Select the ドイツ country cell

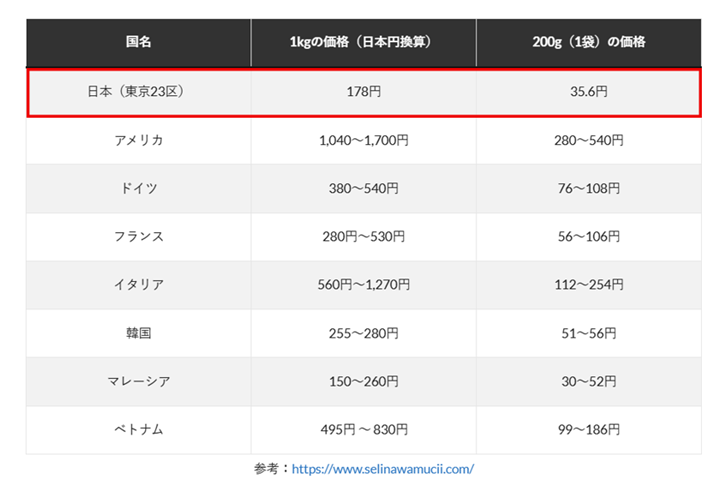coord(138,188)
